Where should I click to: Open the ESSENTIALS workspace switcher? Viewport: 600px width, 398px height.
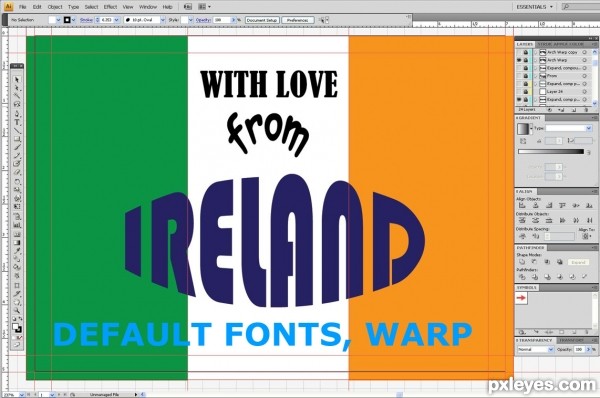point(535,7)
